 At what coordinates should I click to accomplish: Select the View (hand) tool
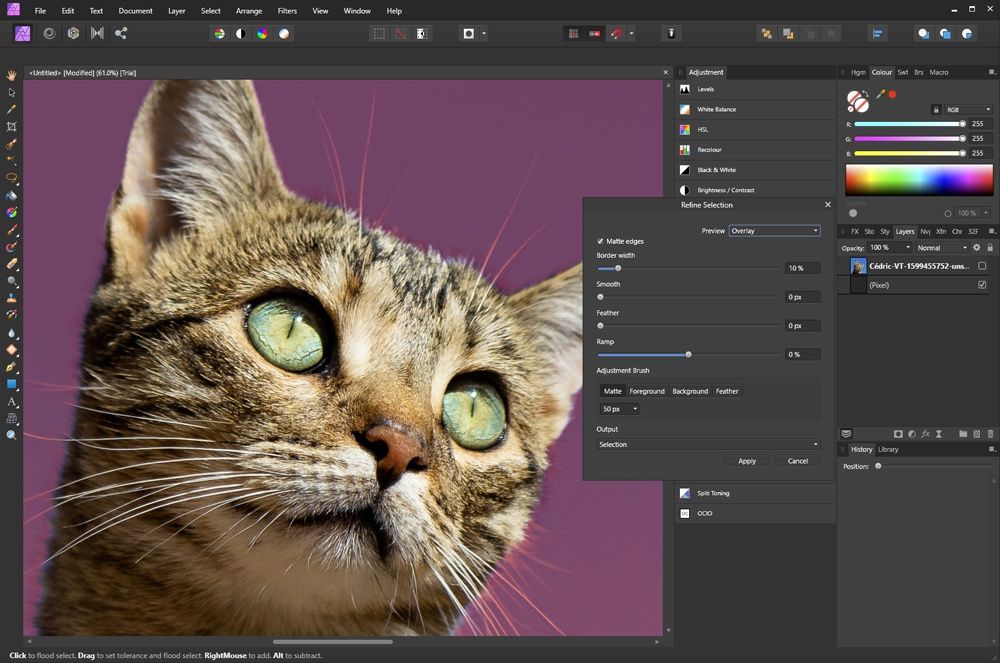point(11,75)
